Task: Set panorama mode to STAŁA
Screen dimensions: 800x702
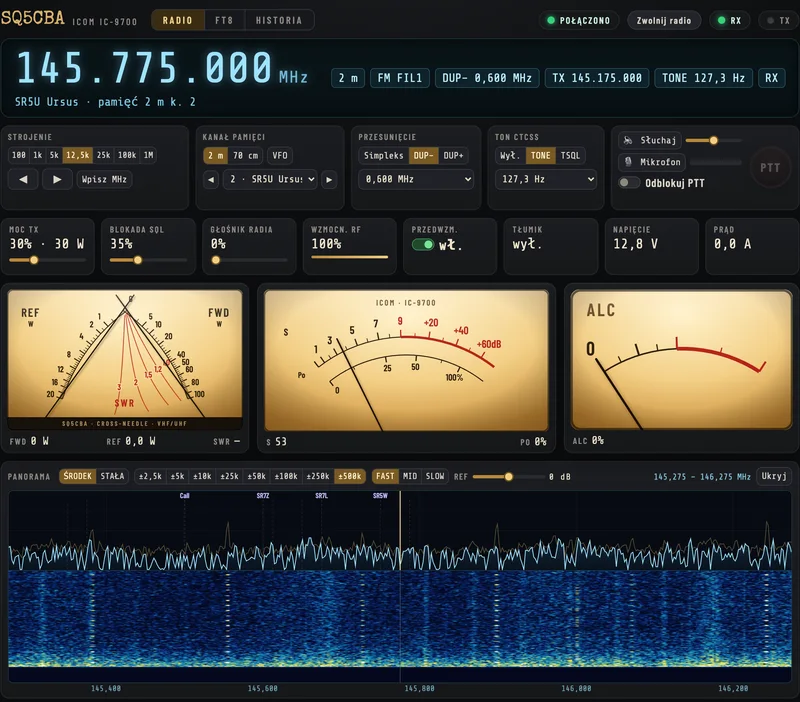Action: 112,476
